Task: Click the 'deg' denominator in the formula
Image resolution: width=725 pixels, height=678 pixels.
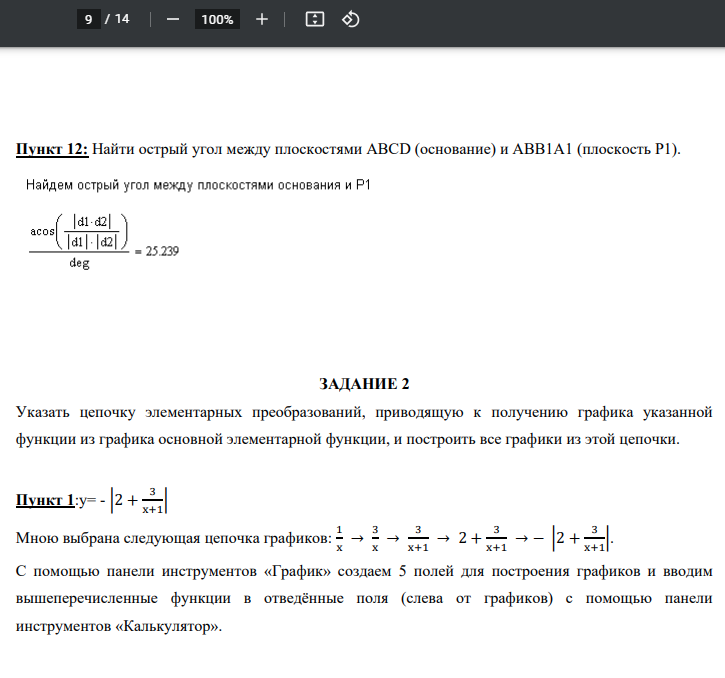Action: (x=79, y=263)
